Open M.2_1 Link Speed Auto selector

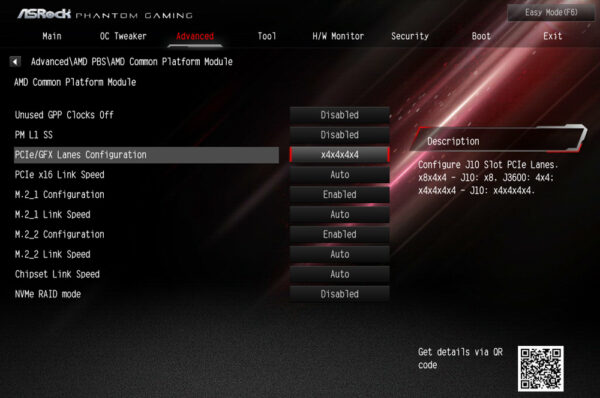pos(339,214)
